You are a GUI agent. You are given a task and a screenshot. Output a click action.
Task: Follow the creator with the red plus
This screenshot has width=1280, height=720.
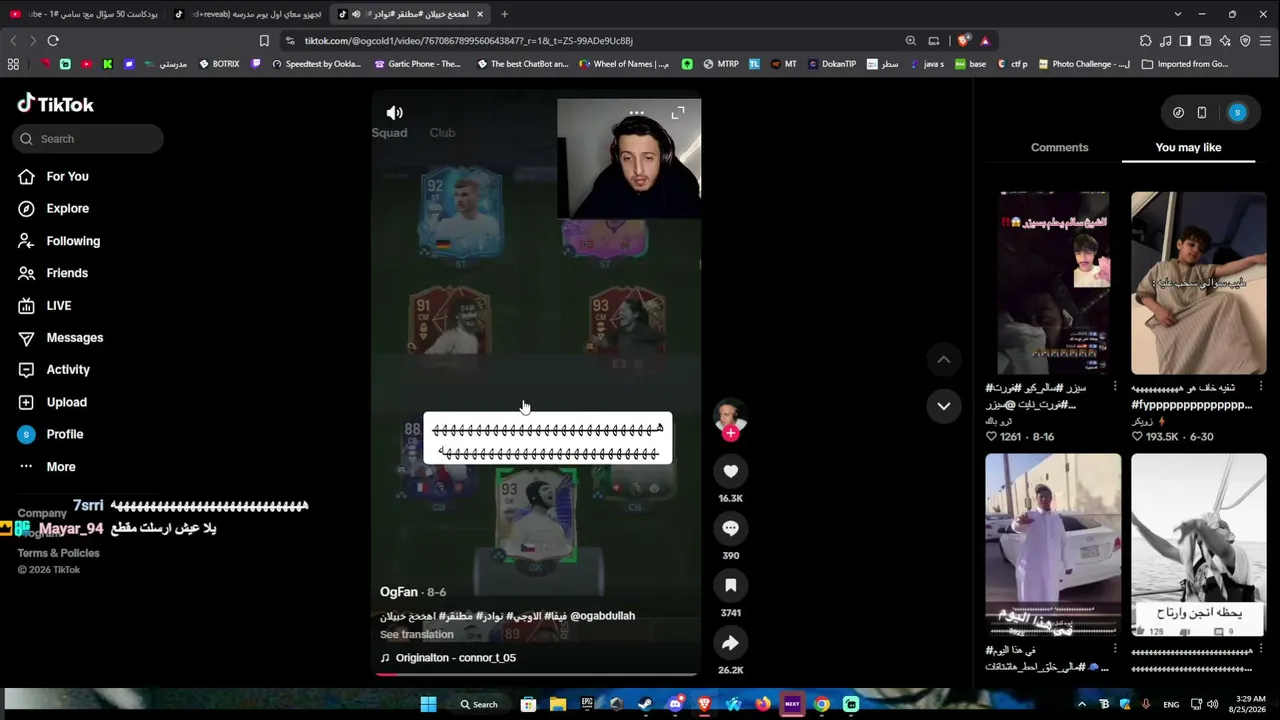tap(731, 433)
